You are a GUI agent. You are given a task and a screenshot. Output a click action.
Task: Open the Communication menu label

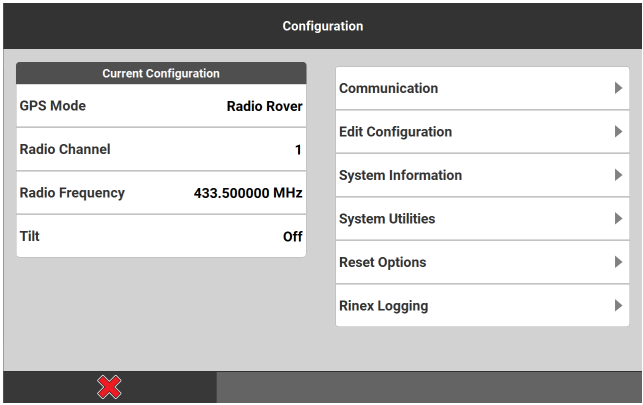pos(388,89)
